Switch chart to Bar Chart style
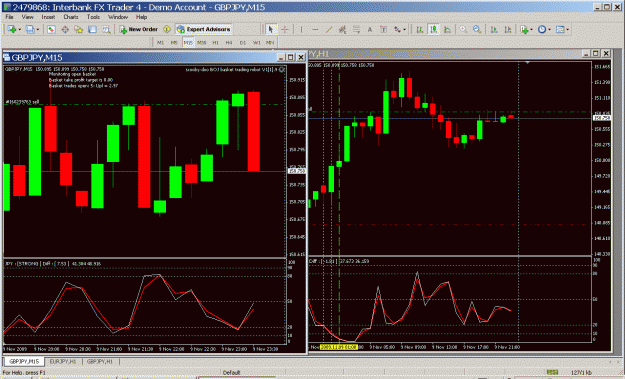The width and height of the screenshot is (625, 379). pos(420,29)
